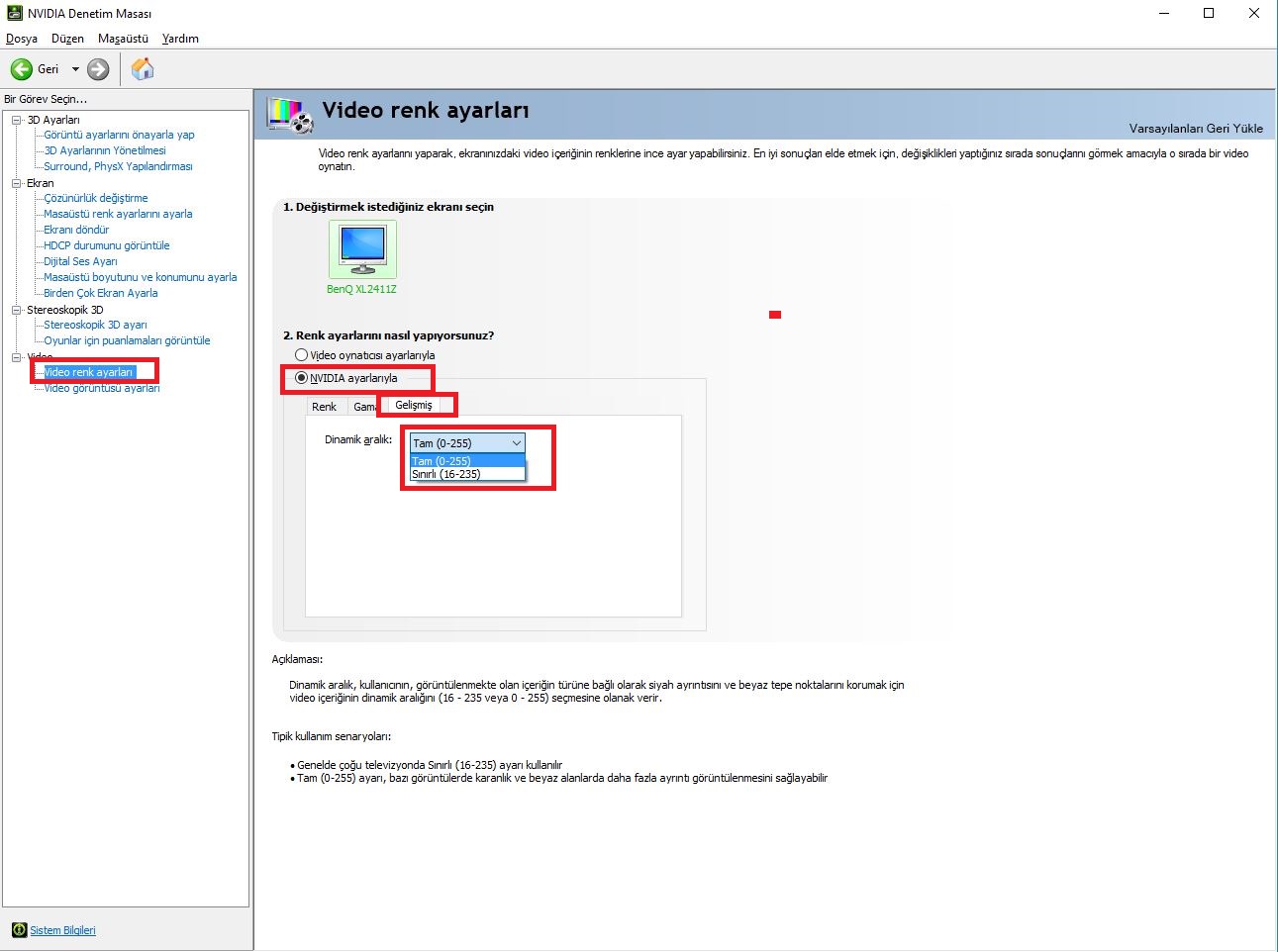The width and height of the screenshot is (1278, 952).
Task: Click the NVIDIA Sistem Bilgileri icon
Action: click(x=19, y=930)
